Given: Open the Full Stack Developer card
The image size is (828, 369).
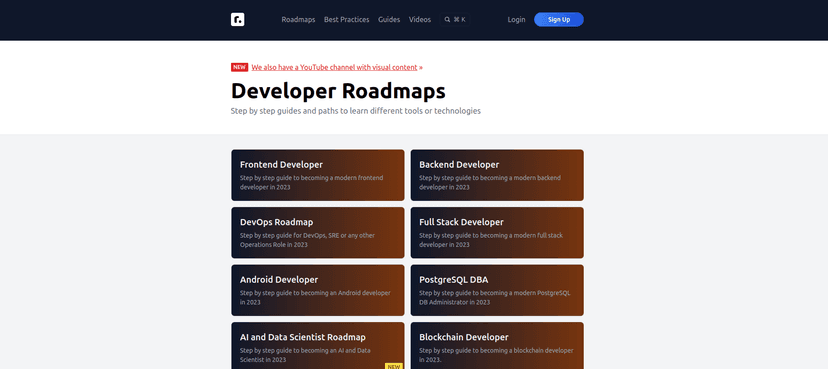Looking at the screenshot, I should click(x=497, y=232).
